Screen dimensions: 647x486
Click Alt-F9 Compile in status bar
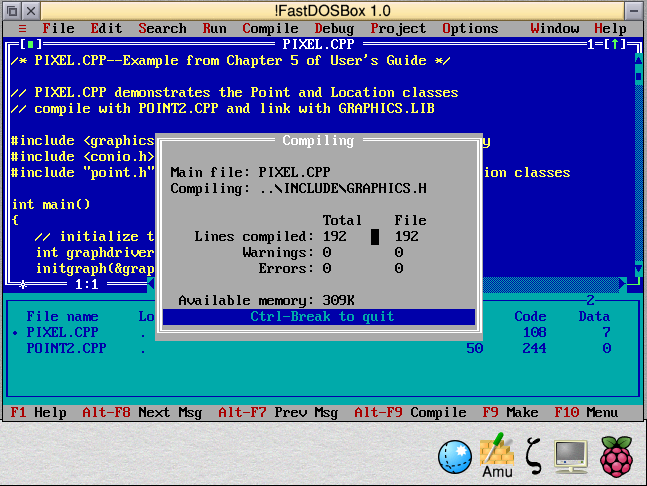(410, 413)
